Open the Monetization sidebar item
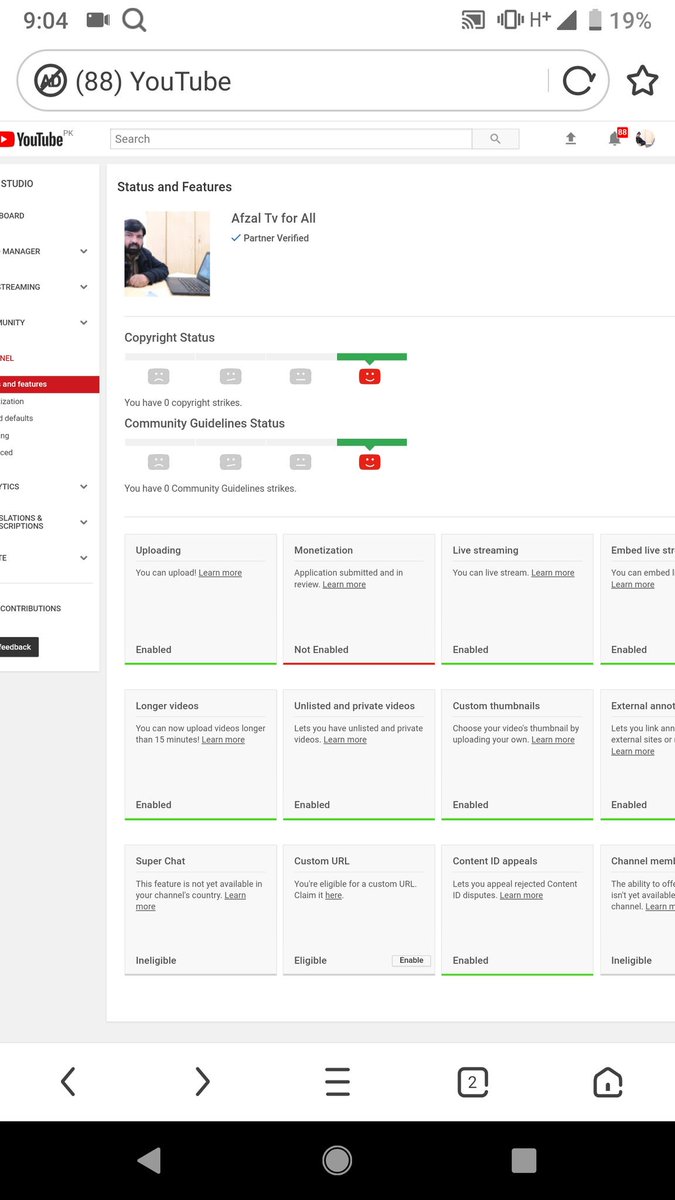 13,401
